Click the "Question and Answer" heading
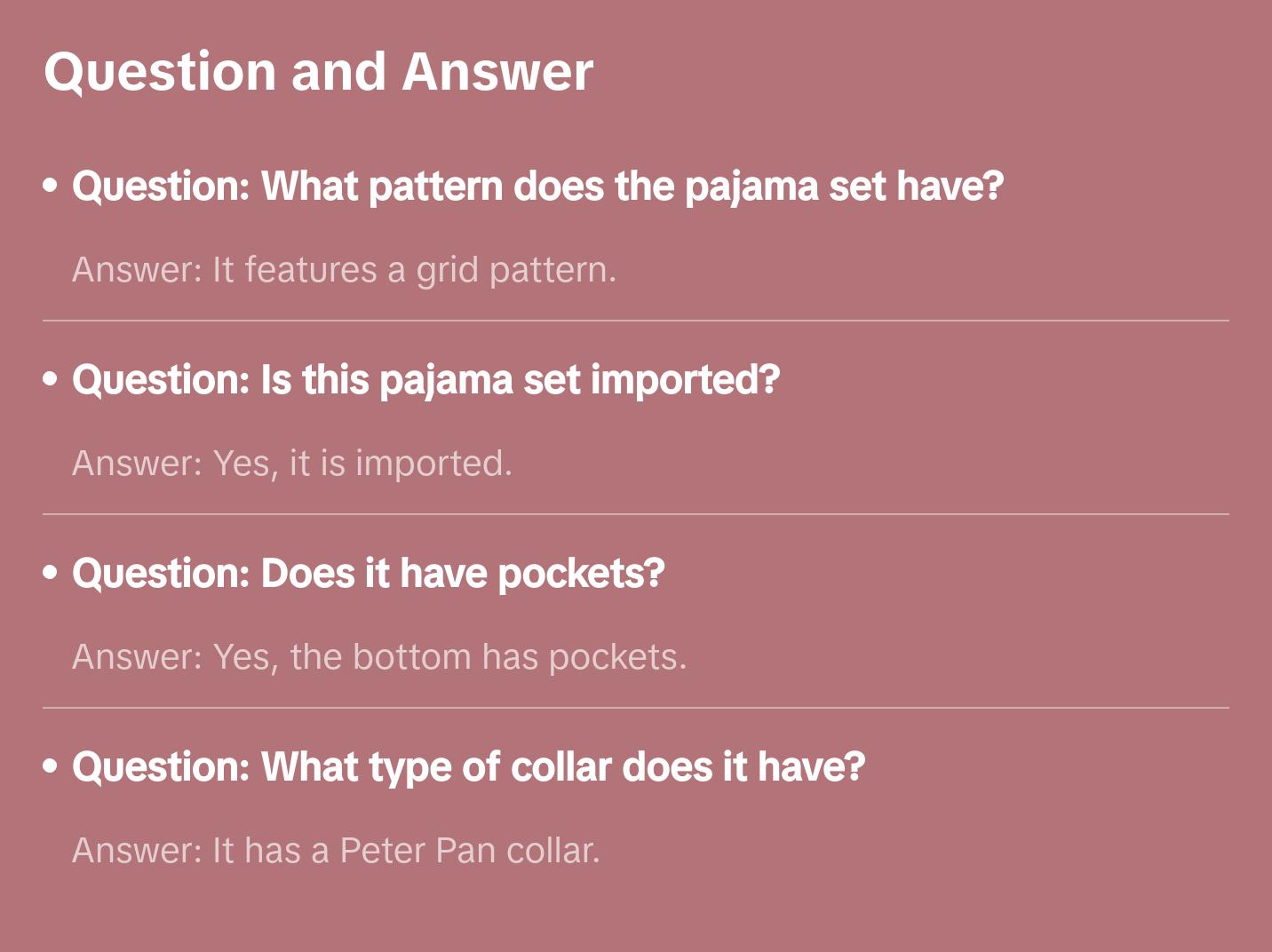The height and width of the screenshot is (952, 1272). click(x=318, y=72)
